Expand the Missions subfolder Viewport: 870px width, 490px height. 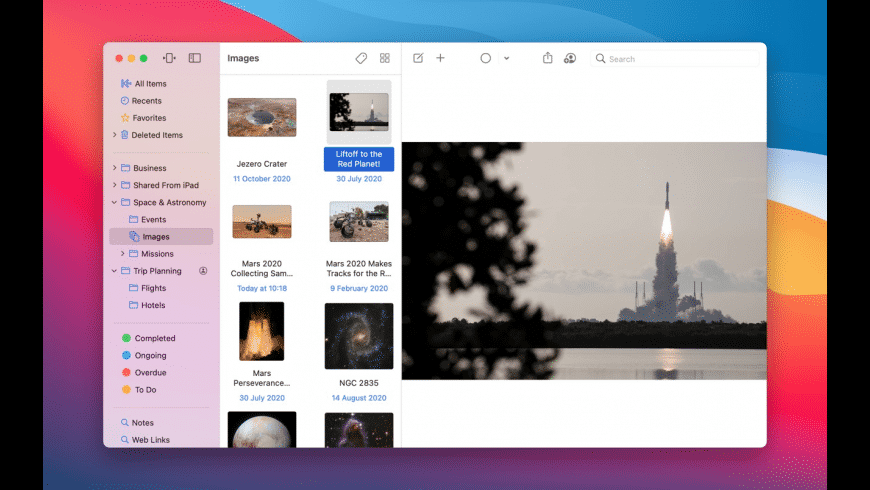click(122, 254)
